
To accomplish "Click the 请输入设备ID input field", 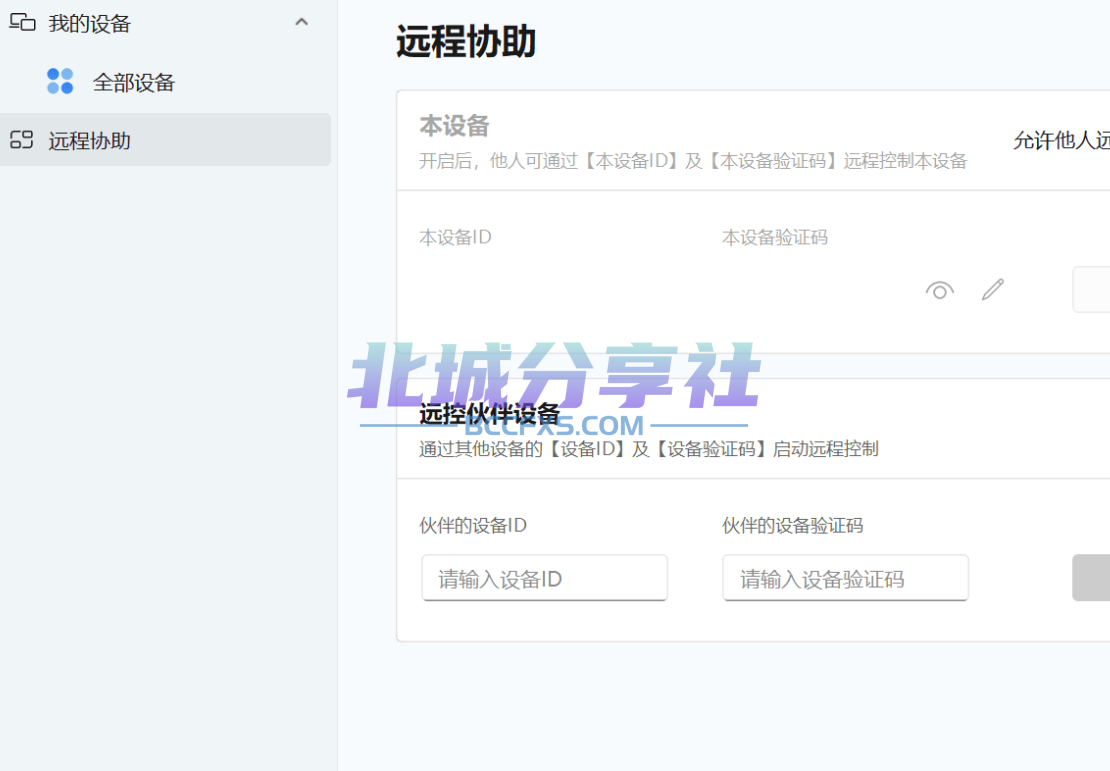I will pos(544,578).
